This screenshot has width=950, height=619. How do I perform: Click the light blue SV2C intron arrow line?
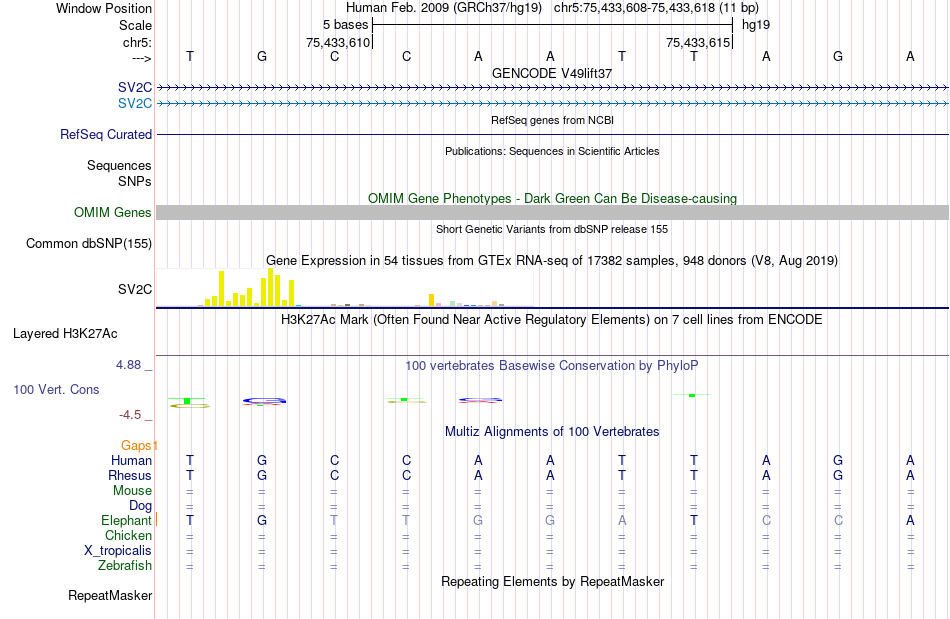tap(553, 104)
